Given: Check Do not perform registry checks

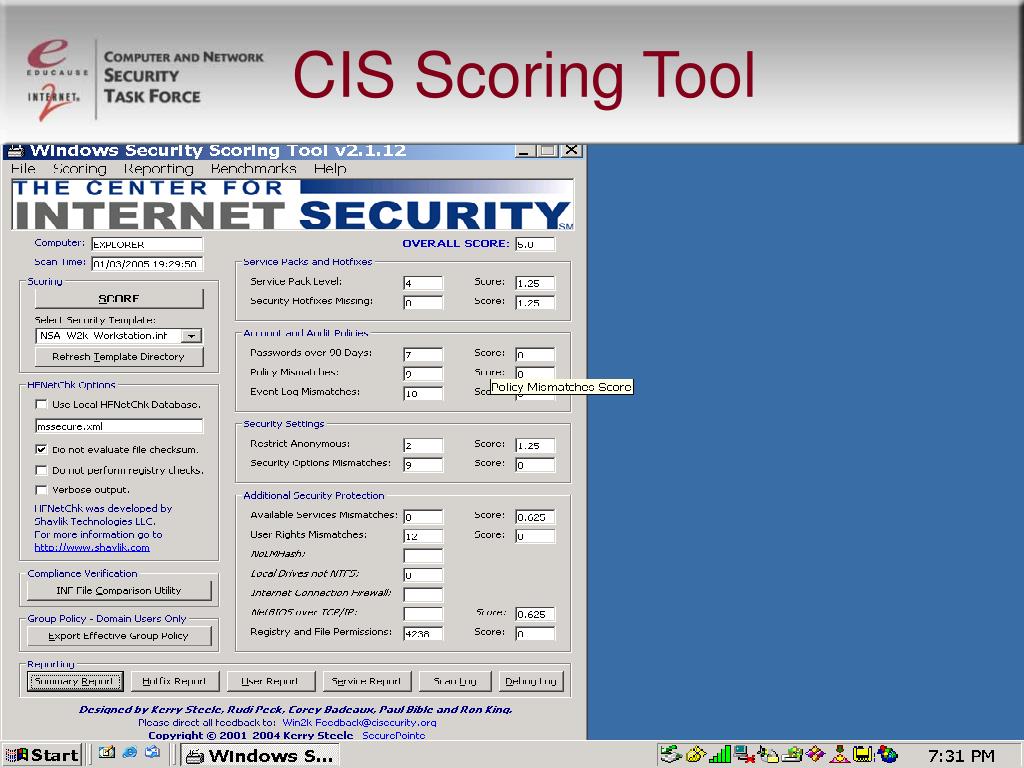Looking at the screenshot, I should coord(41,470).
